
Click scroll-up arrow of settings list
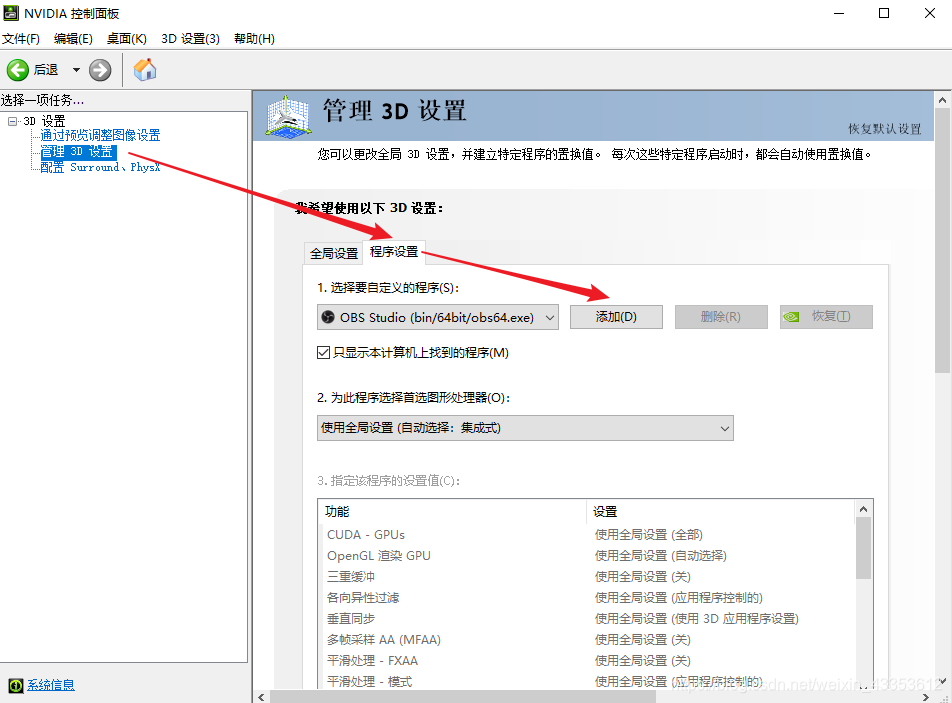[863, 509]
